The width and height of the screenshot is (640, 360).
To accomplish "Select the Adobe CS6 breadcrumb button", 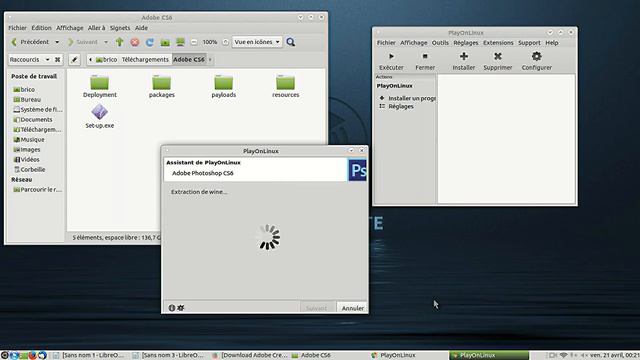I will (x=189, y=60).
